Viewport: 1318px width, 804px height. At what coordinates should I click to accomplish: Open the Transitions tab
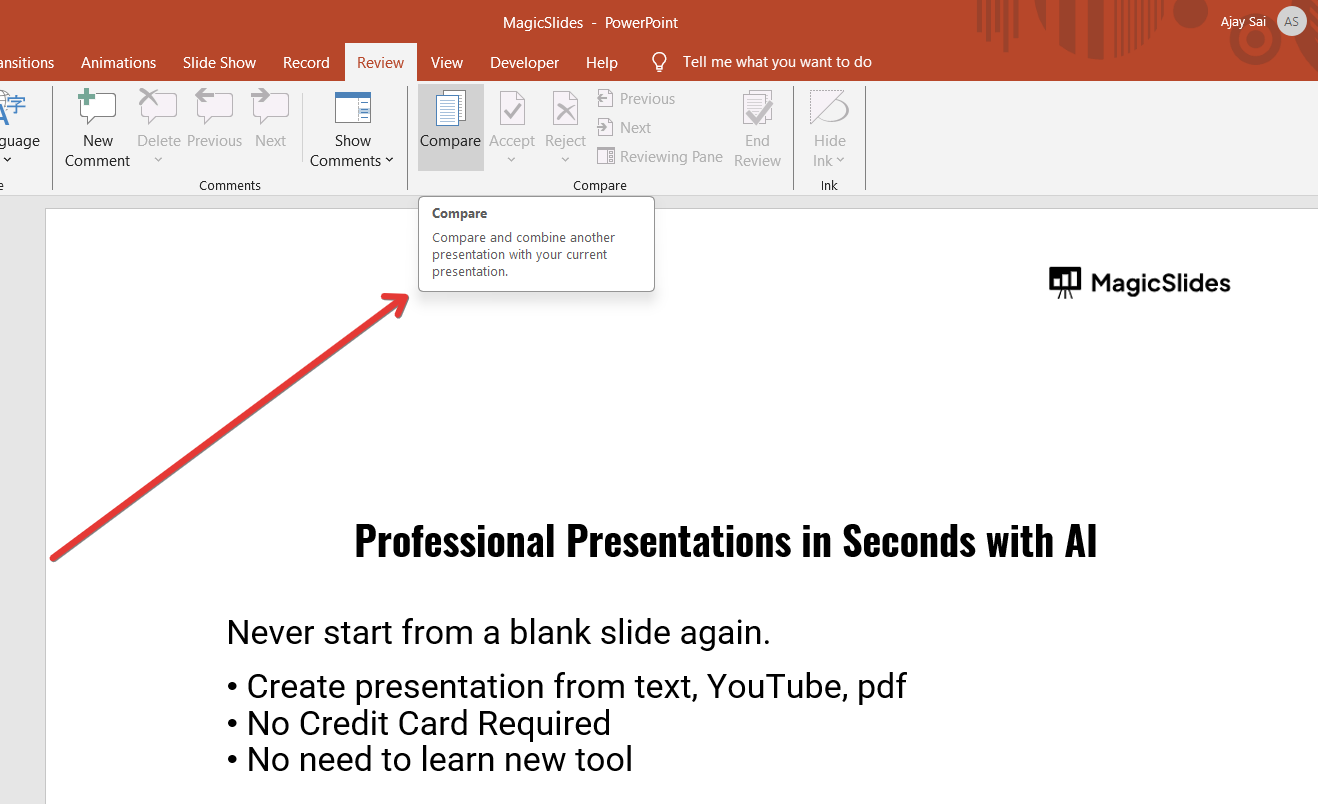(28, 62)
